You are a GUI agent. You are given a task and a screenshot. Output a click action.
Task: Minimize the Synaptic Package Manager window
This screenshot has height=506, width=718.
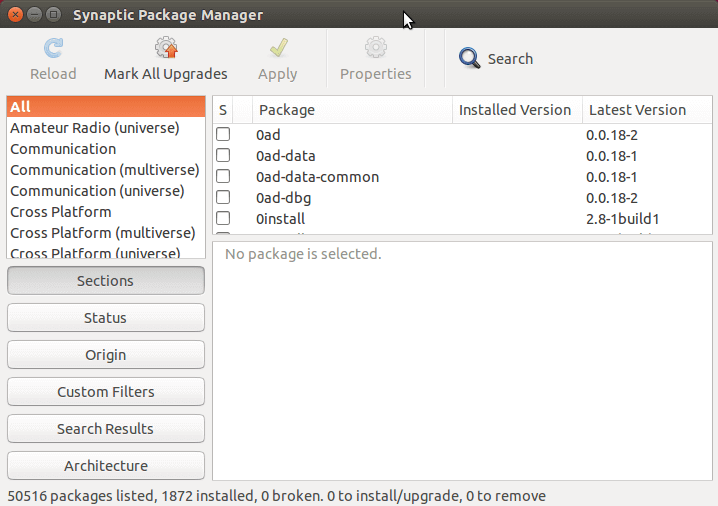[34, 15]
